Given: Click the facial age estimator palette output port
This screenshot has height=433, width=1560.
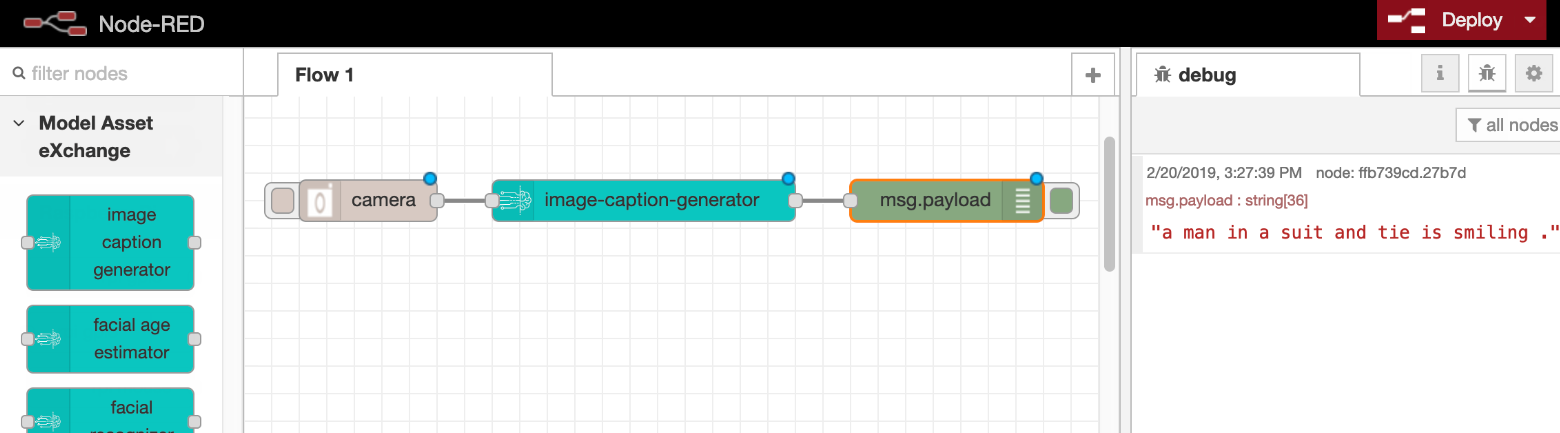Looking at the screenshot, I should [x=194, y=339].
